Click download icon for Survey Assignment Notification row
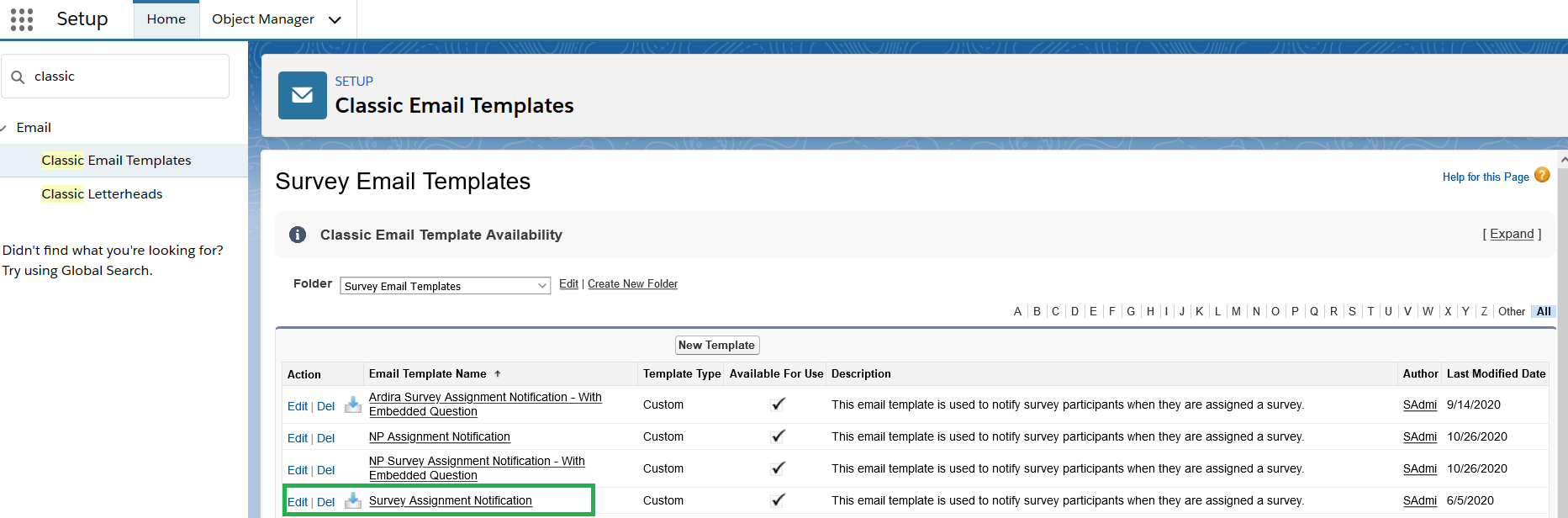Image resolution: width=1568 pixels, height=518 pixels. click(353, 501)
